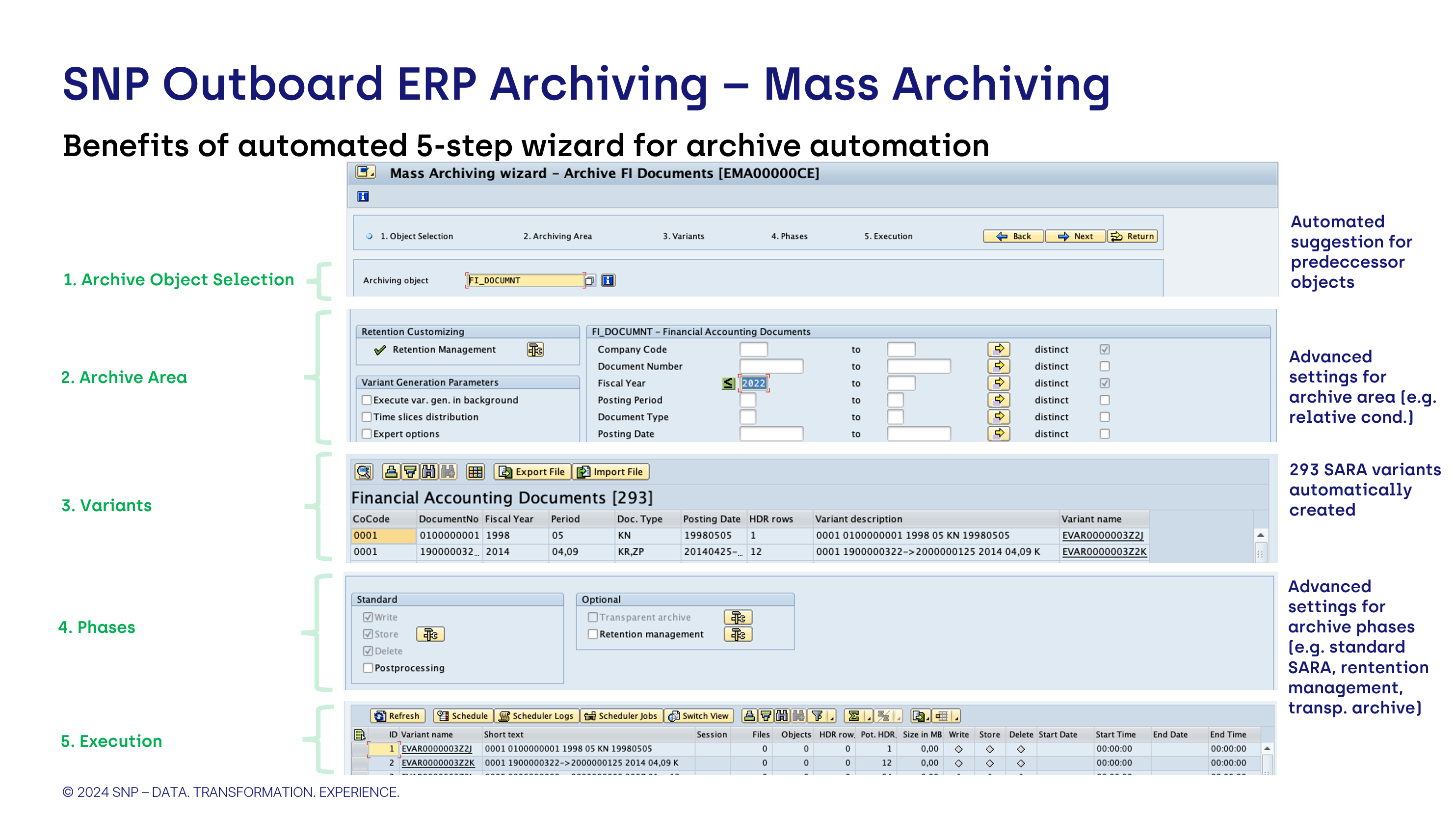Toggle the distinct checkbox for Document Type
This screenshot has width=1456, height=818.
(1105, 417)
